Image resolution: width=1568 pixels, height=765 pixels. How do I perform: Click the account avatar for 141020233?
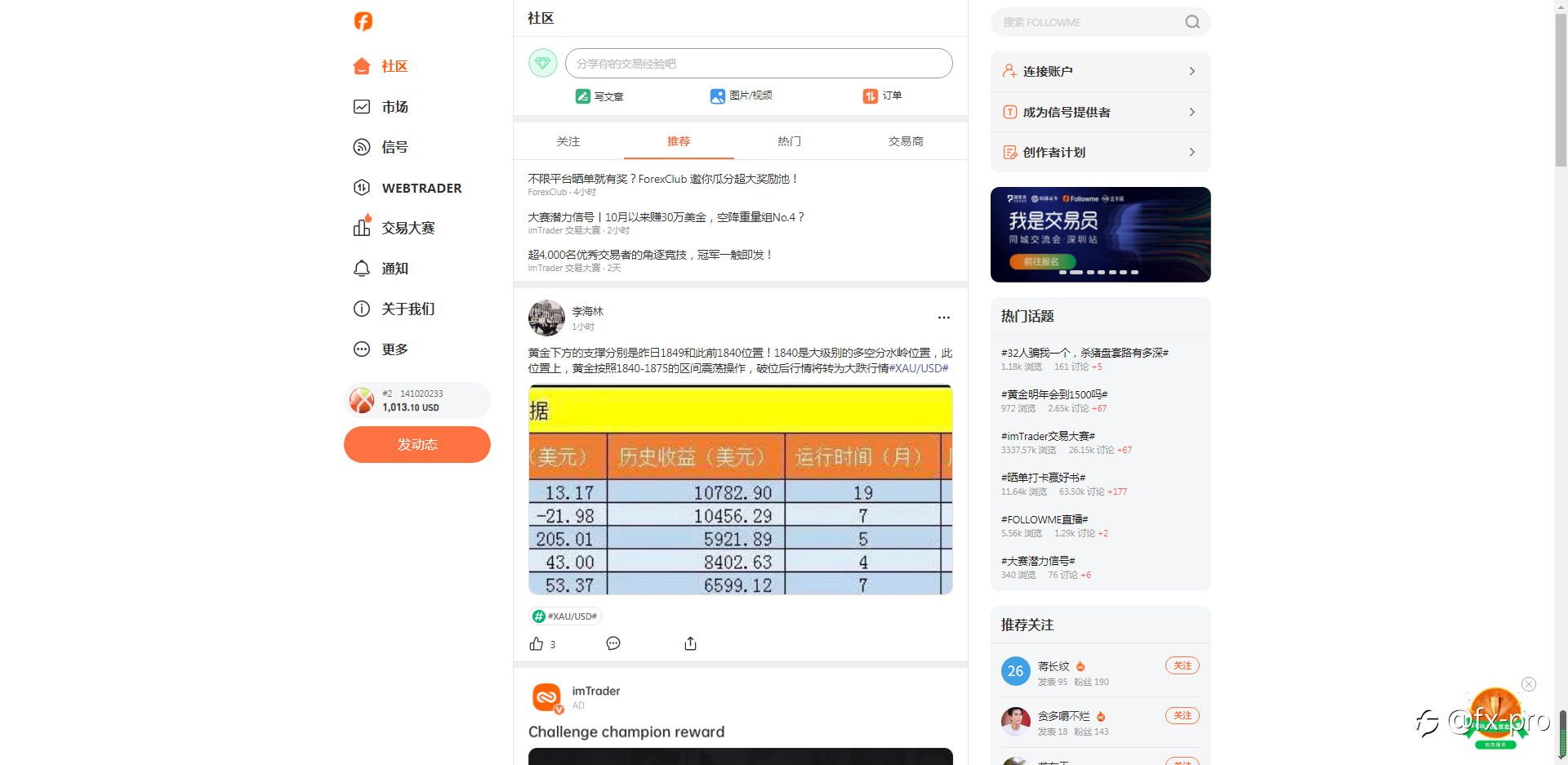coord(362,401)
